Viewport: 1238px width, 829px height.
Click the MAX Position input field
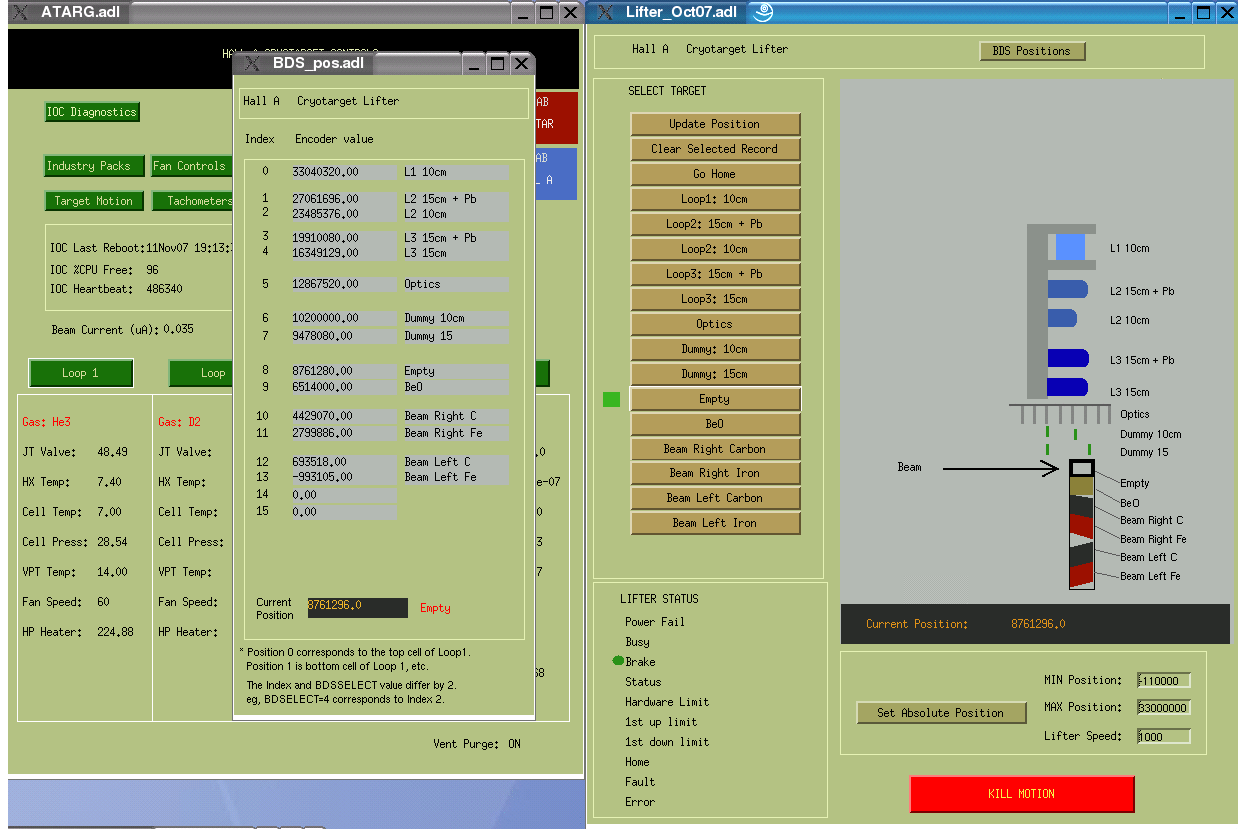click(1164, 708)
